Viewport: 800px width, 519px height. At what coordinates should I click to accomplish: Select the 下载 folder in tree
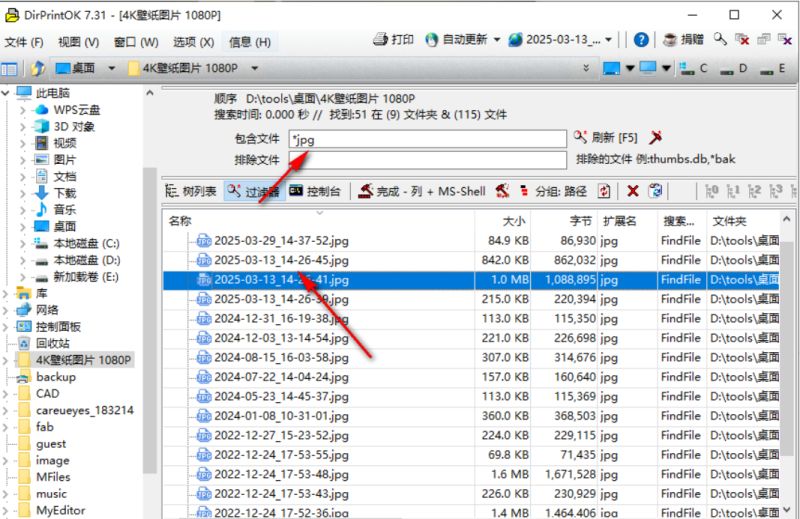click(x=65, y=193)
